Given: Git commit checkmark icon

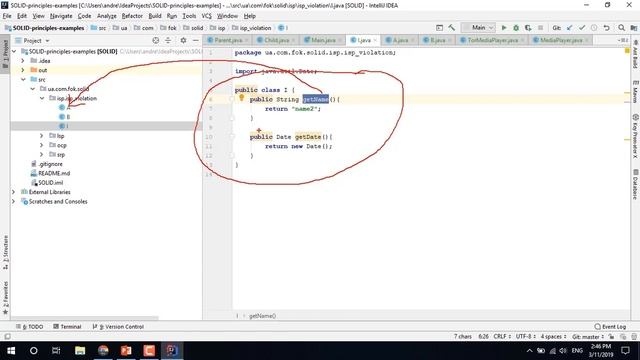Looking at the screenshot, I should coord(582,28).
